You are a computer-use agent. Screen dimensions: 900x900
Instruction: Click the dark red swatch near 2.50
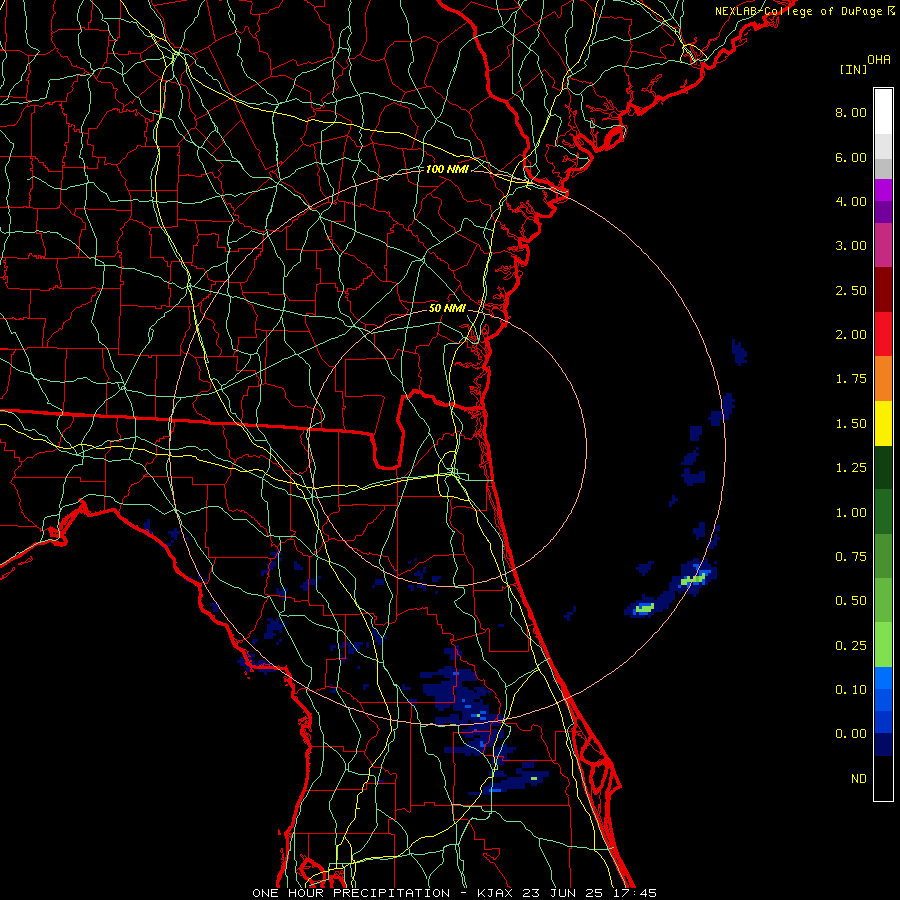[x=883, y=290]
